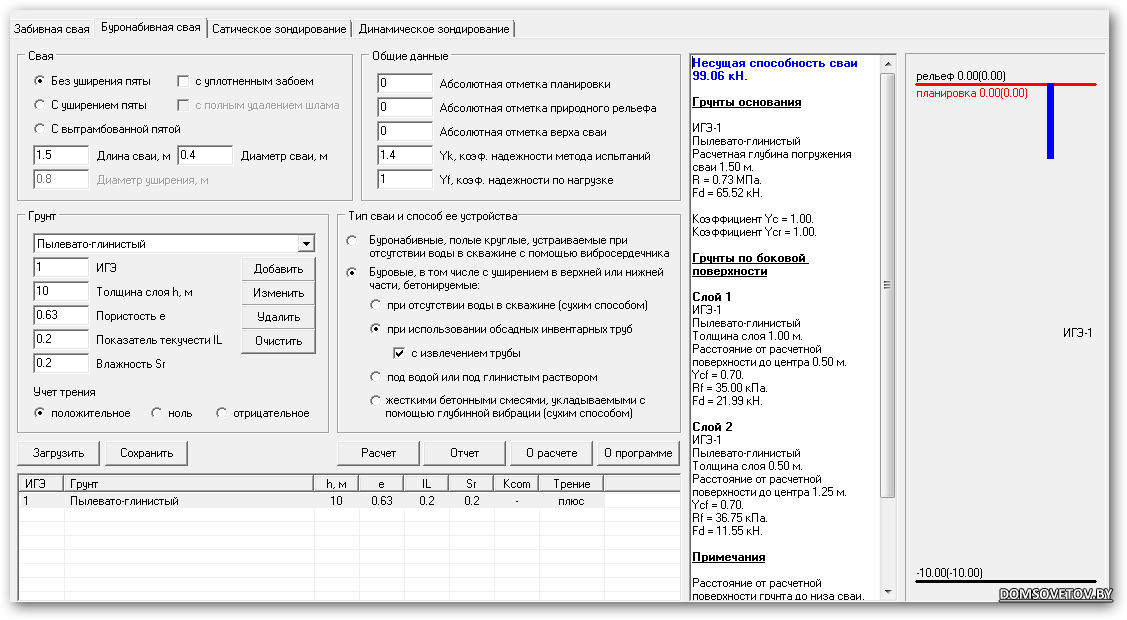Viewport: 1127px width, 620px height.
Task: Click the Пористость e input field
Action: tap(61, 315)
